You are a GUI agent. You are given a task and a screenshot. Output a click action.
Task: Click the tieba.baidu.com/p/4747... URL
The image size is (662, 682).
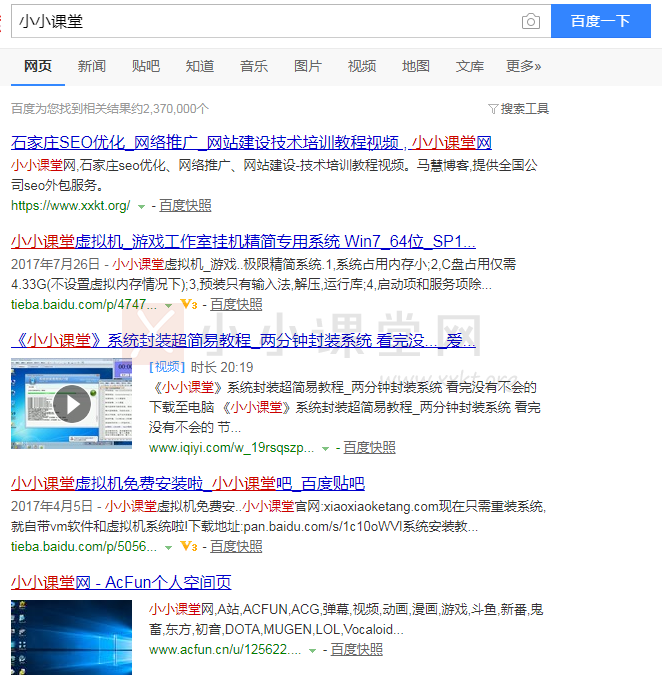pyautogui.click(x=84, y=304)
